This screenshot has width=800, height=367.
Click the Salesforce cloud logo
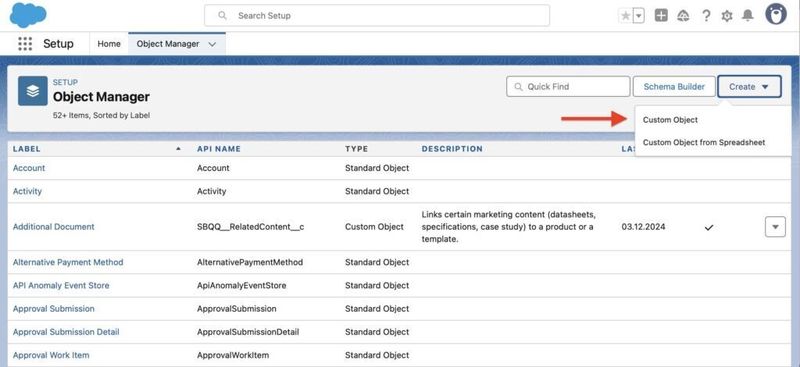[28, 15]
